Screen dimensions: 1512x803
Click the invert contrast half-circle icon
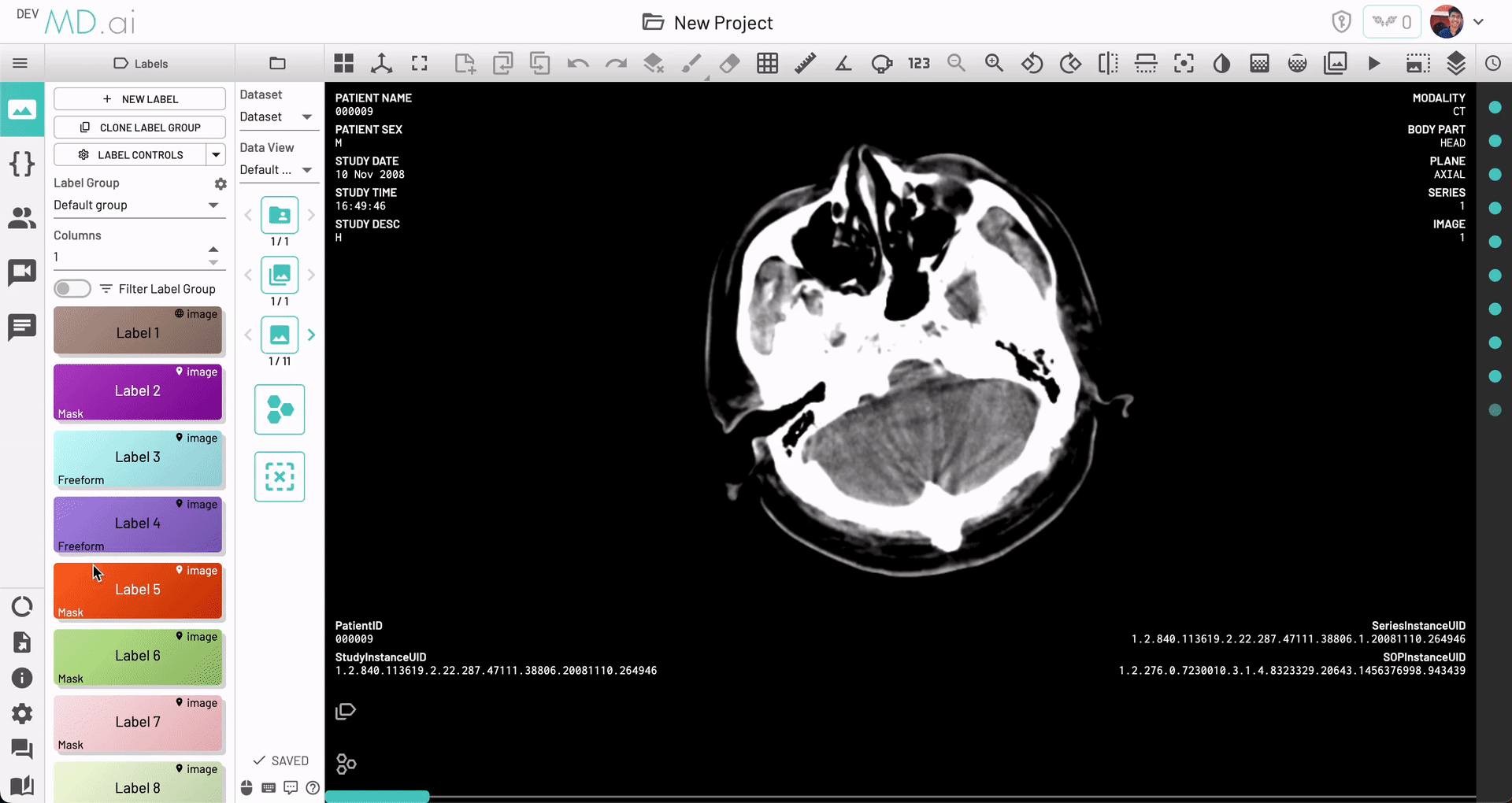[x=1221, y=64]
